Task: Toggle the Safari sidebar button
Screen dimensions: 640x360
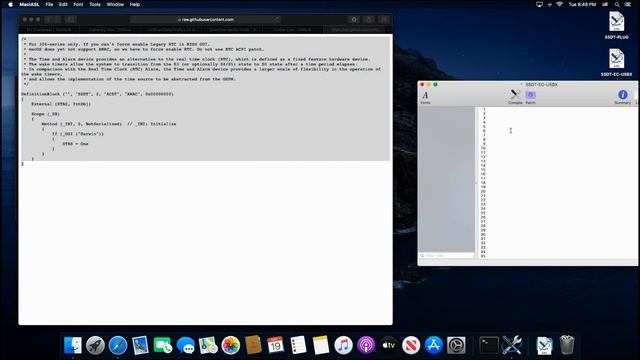Action: point(71,20)
